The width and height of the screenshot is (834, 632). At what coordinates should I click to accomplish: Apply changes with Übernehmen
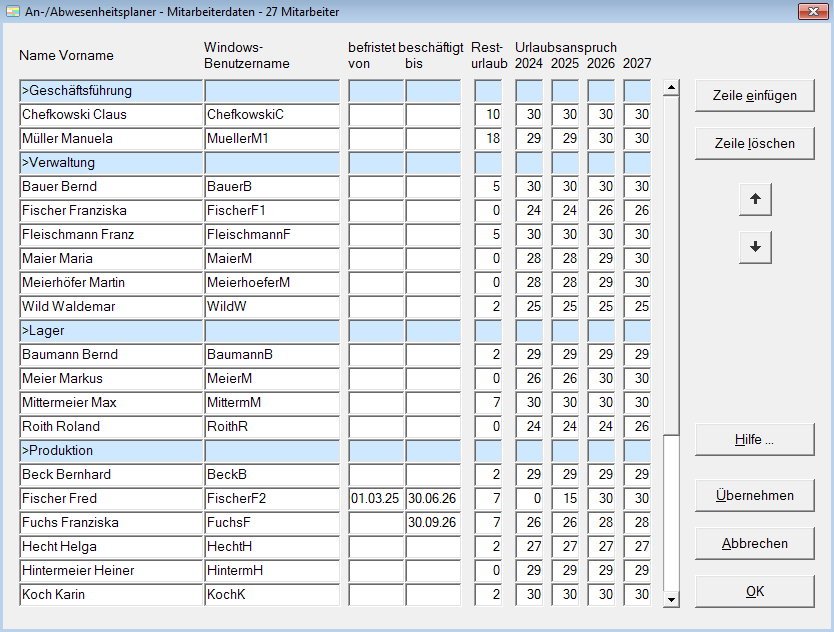[x=754, y=495]
